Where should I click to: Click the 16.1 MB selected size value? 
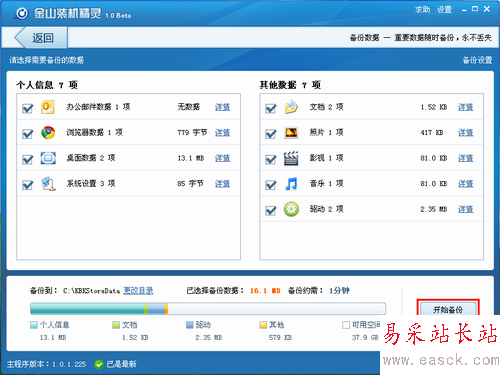265,291
